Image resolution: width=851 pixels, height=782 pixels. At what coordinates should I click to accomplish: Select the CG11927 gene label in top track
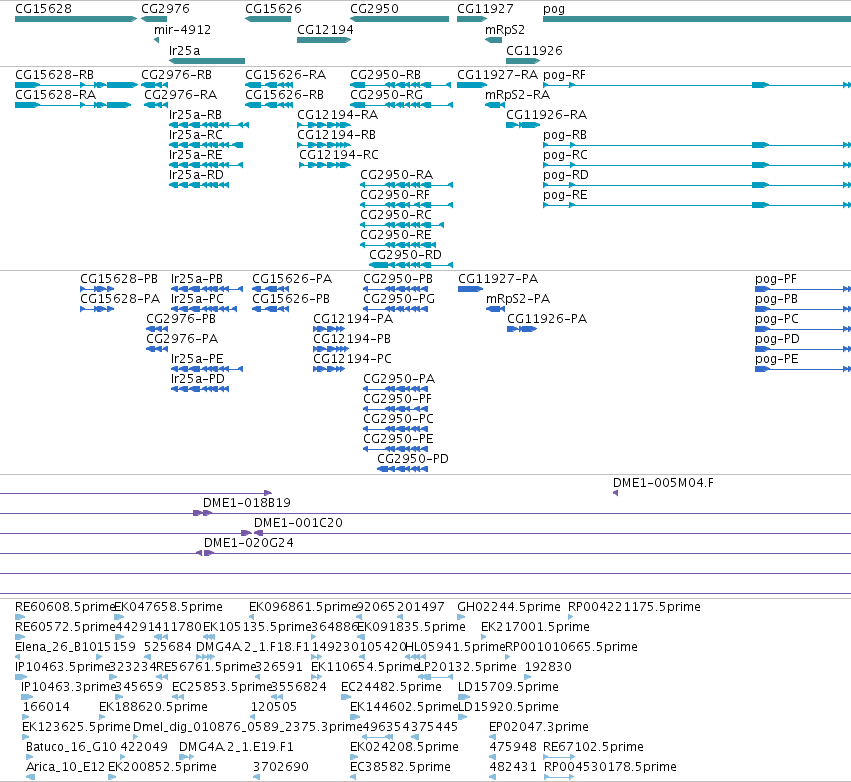[485, 9]
